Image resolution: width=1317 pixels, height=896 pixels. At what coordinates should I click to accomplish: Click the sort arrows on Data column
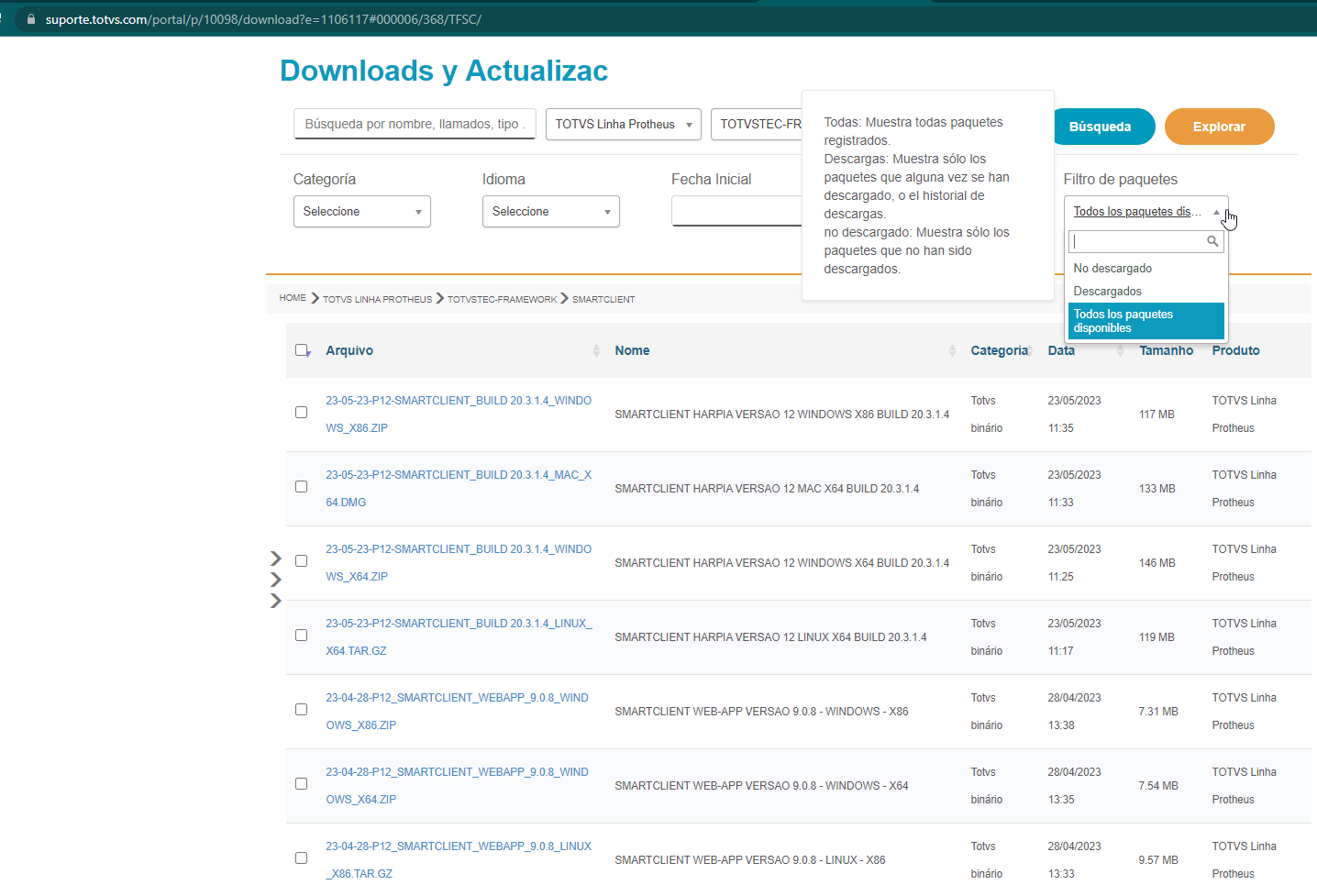1120,350
